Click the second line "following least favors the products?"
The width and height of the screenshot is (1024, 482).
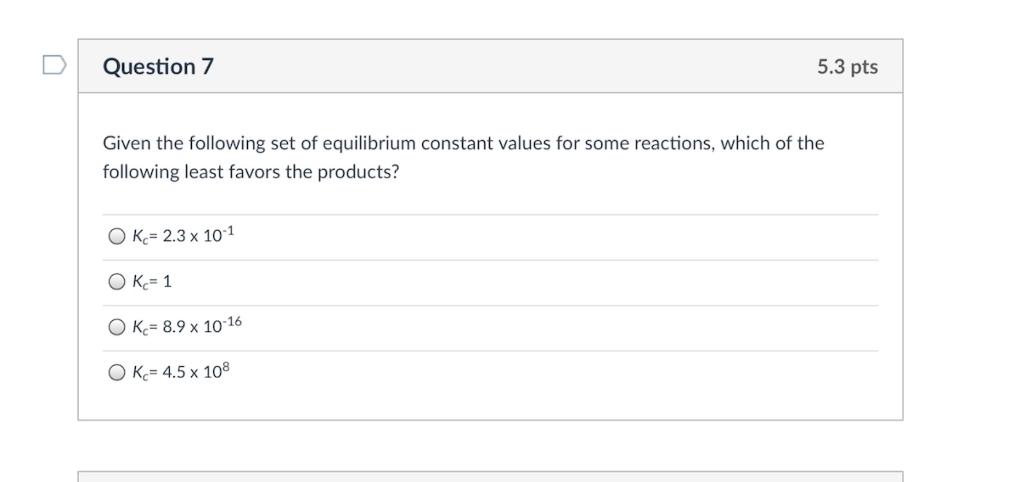click(251, 172)
